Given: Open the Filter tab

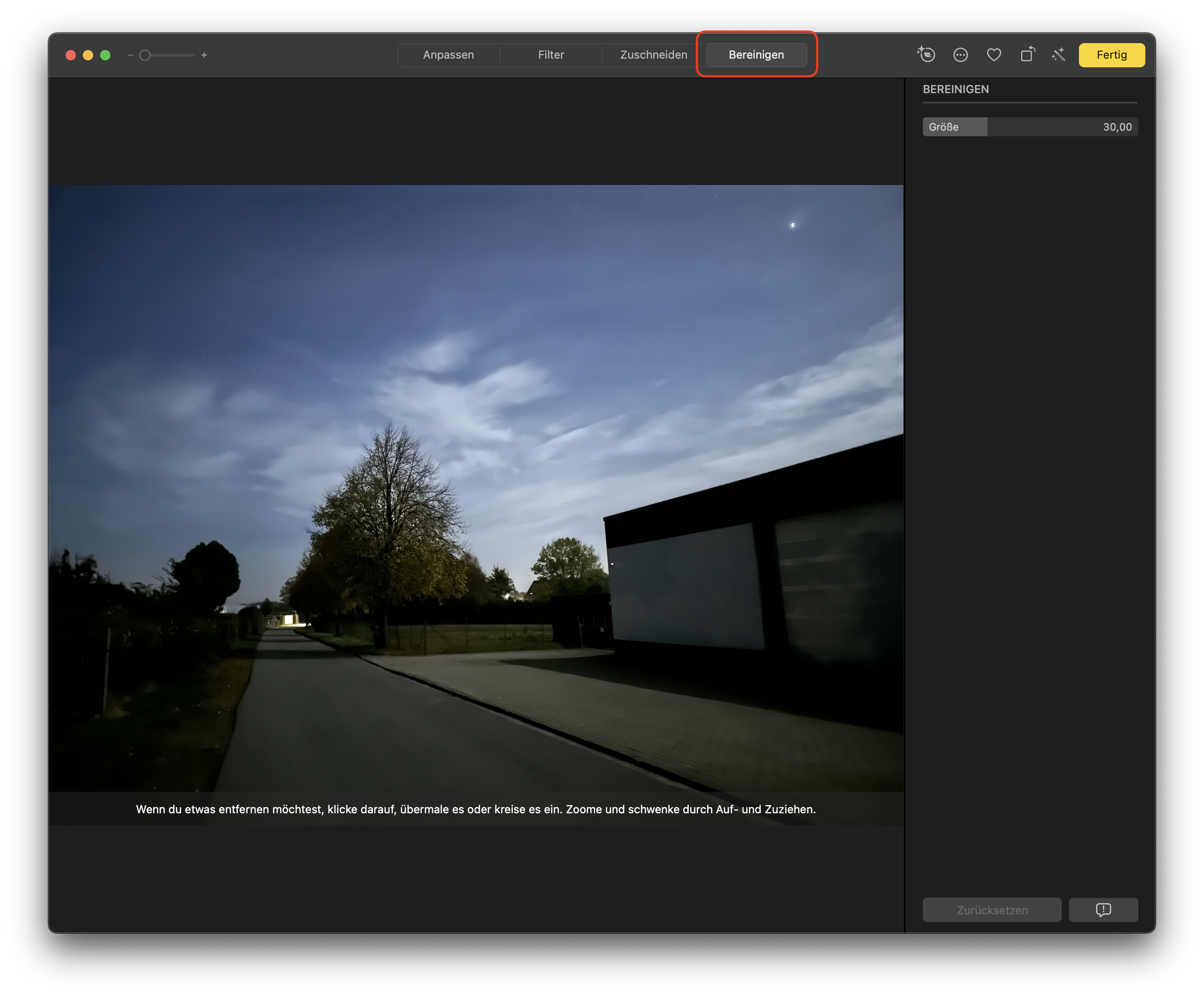Looking at the screenshot, I should pos(550,55).
